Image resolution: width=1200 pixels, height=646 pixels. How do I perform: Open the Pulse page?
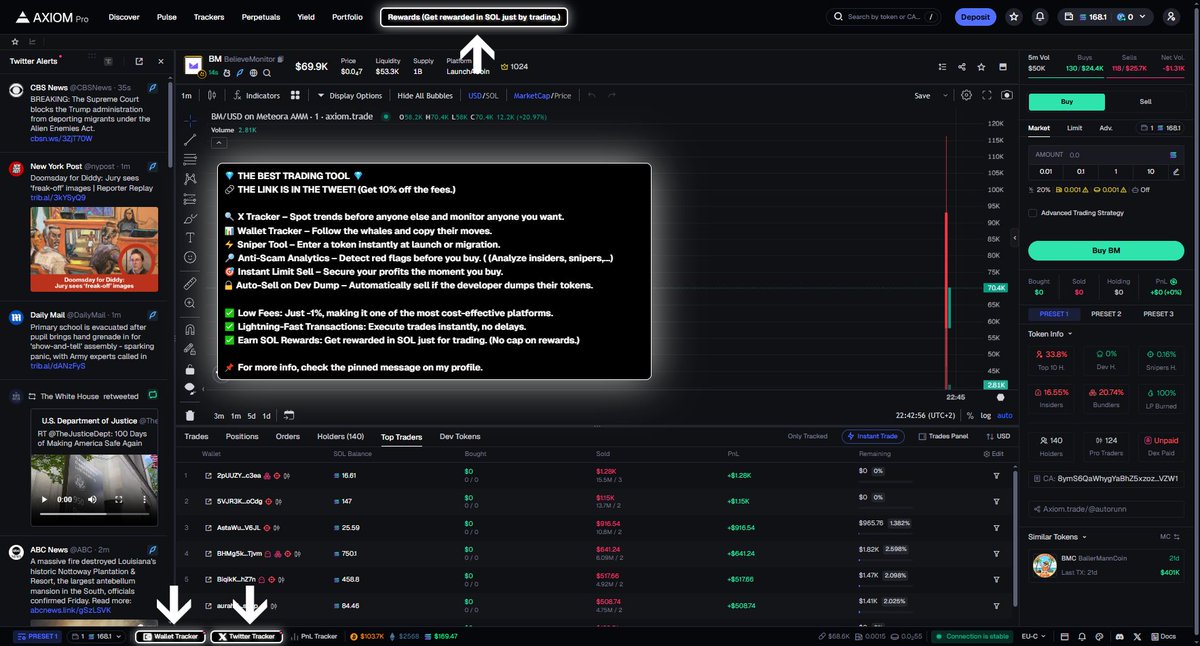click(x=167, y=17)
